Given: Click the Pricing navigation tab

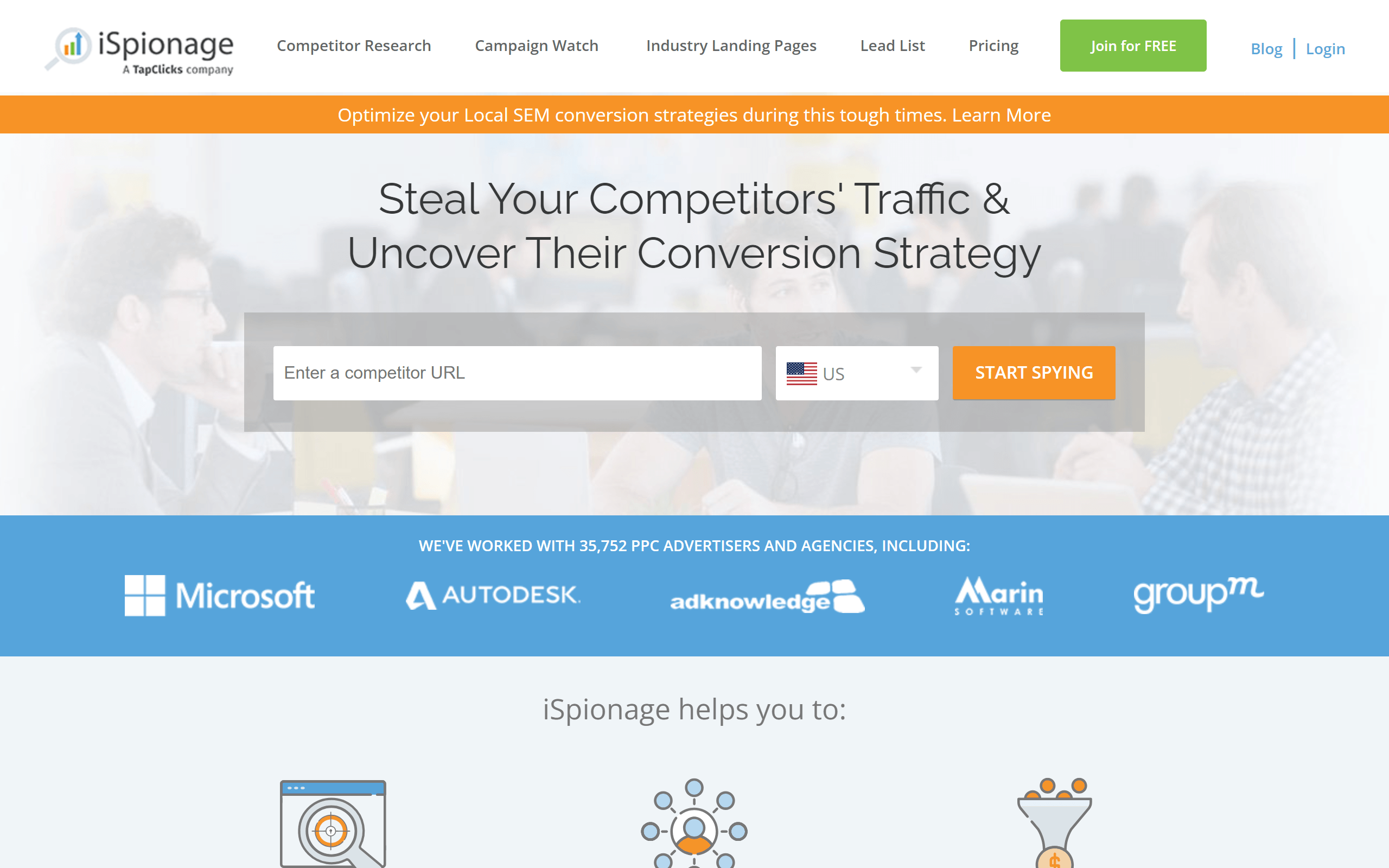Looking at the screenshot, I should point(994,45).
